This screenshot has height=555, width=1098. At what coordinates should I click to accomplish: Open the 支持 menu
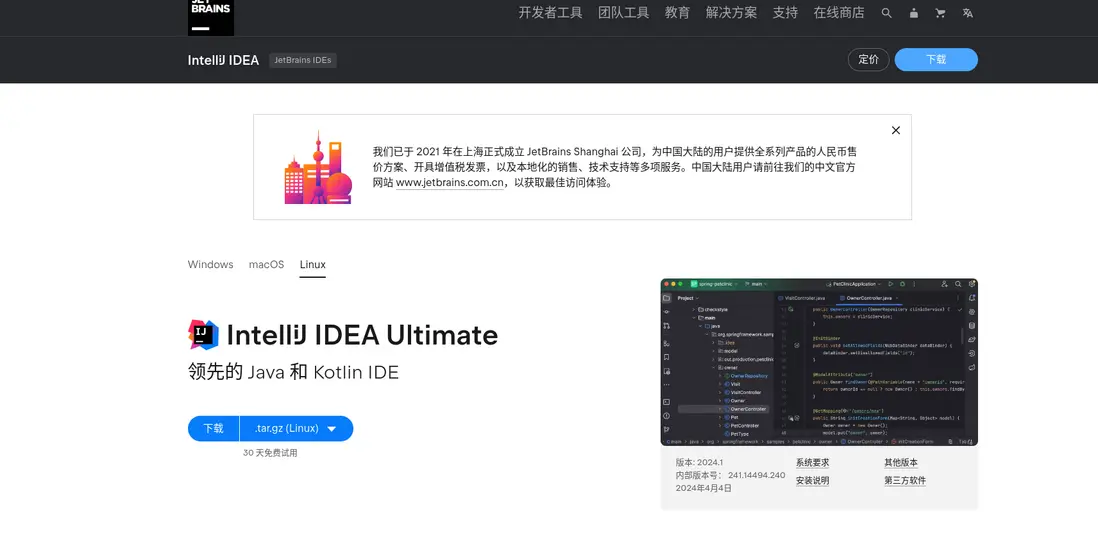click(785, 13)
